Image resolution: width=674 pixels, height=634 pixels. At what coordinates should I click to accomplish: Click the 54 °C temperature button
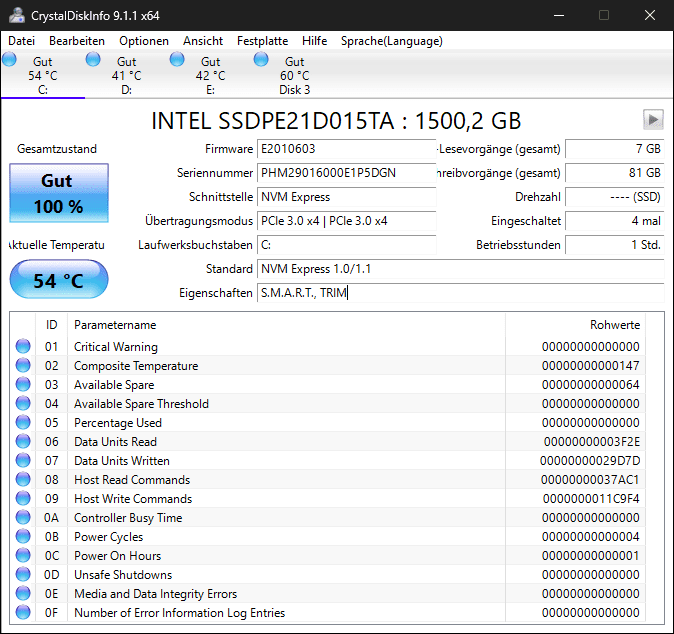click(59, 279)
